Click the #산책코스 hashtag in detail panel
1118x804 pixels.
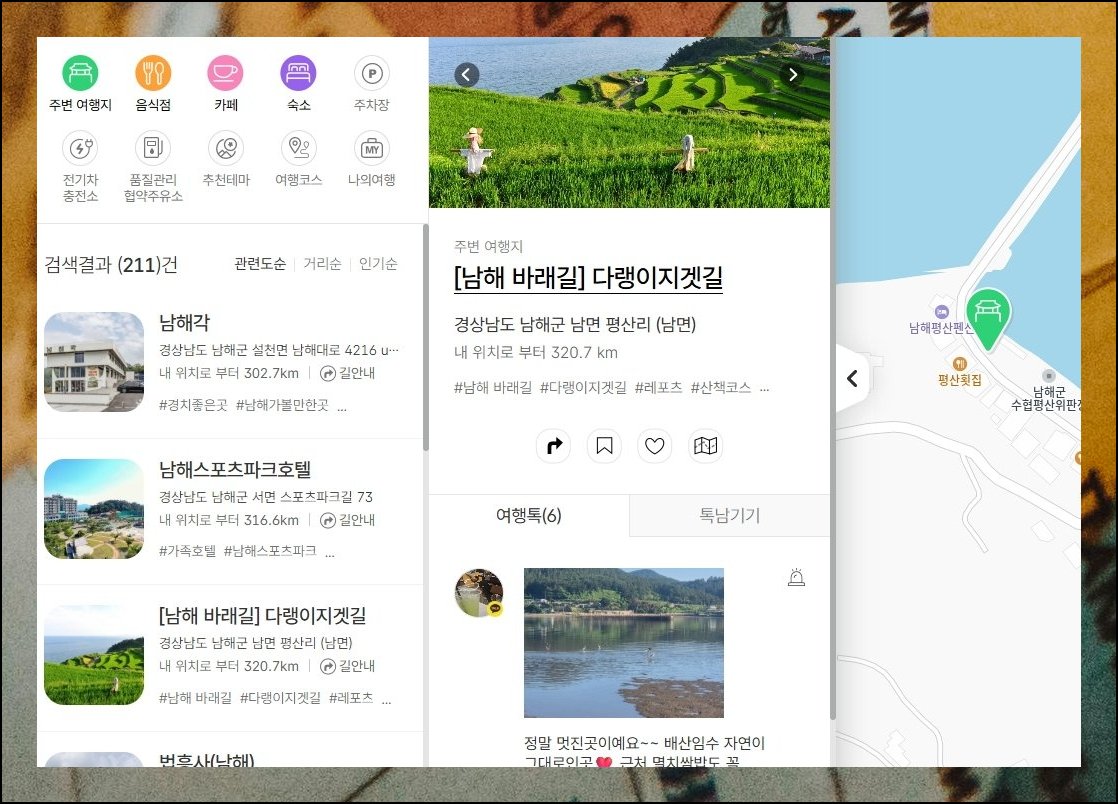click(721, 388)
